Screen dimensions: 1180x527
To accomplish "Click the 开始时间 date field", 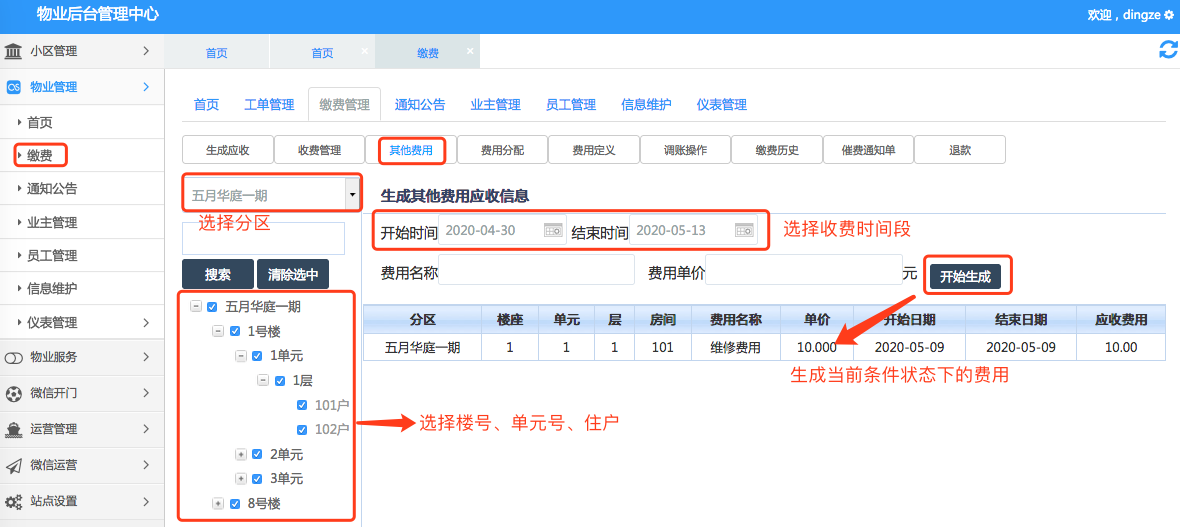I will pos(503,230).
